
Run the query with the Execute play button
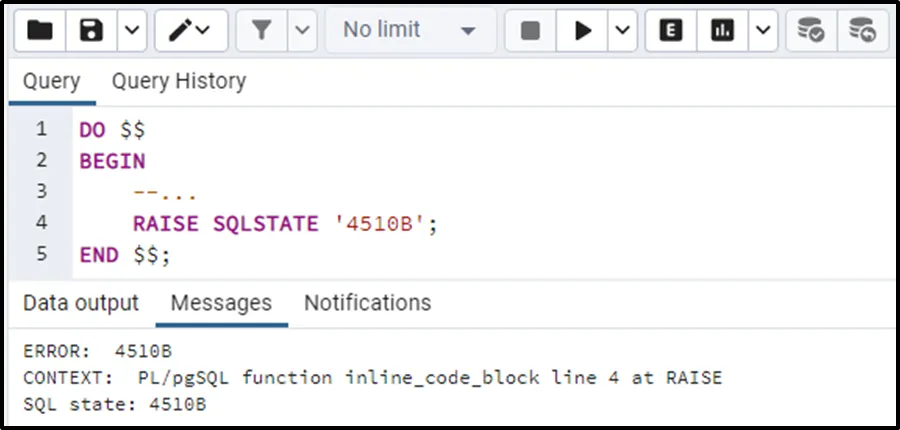click(x=583, y=31)
